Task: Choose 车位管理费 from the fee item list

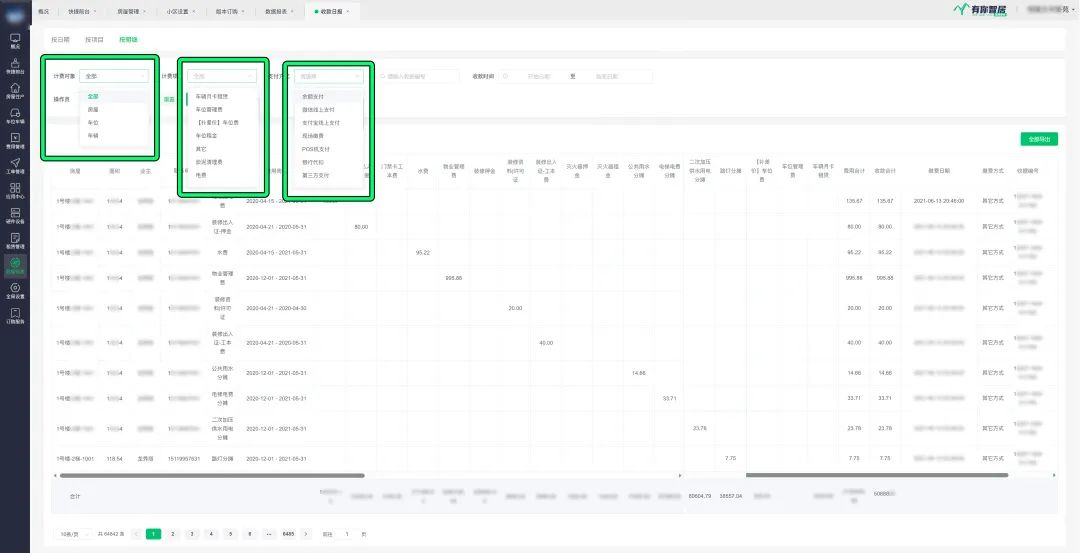Action: (x=210, y=109)
